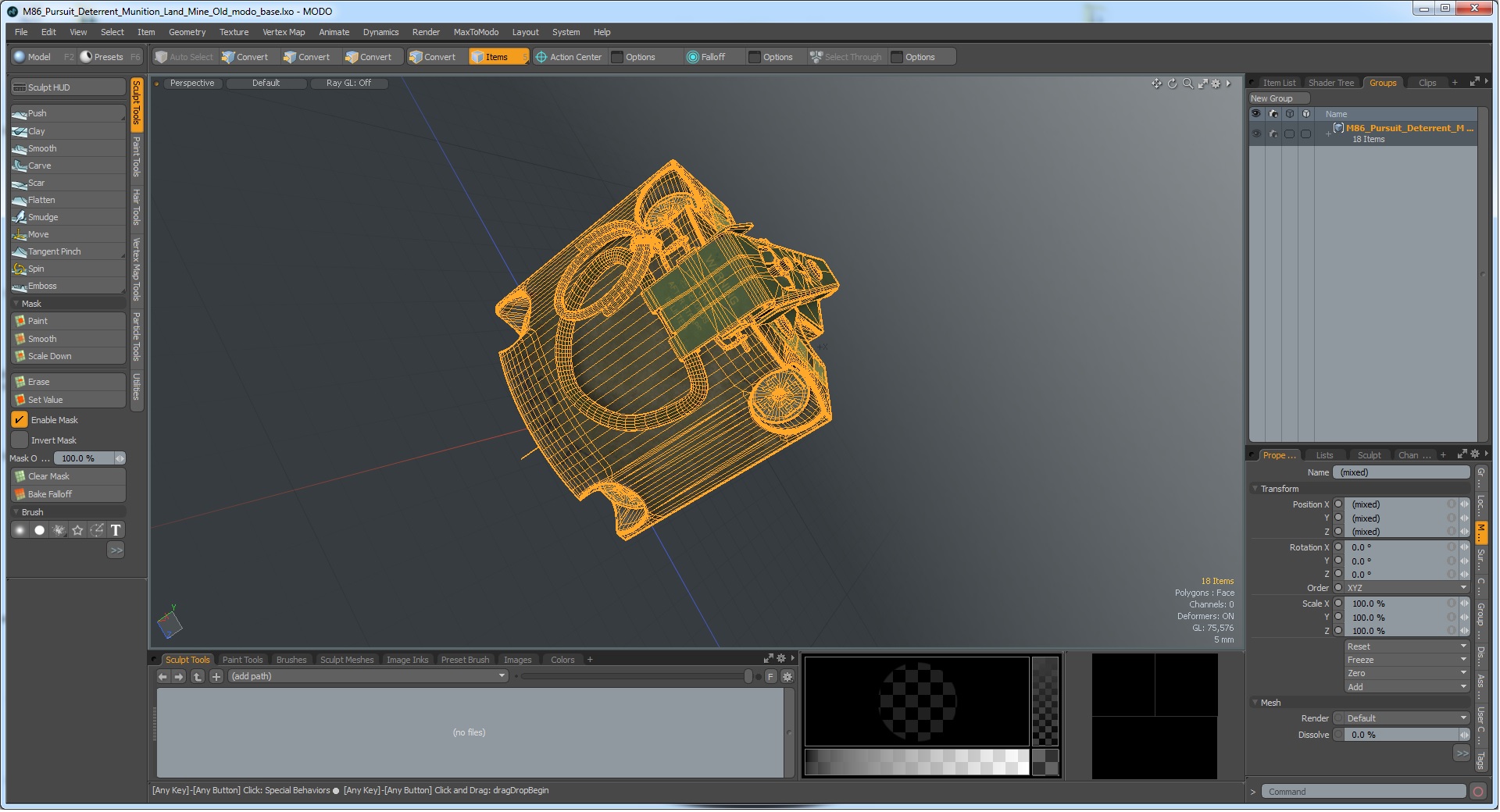Open the Freeze dropdown
This screenshot has height=812, width=1500.
click(1407, 660)
